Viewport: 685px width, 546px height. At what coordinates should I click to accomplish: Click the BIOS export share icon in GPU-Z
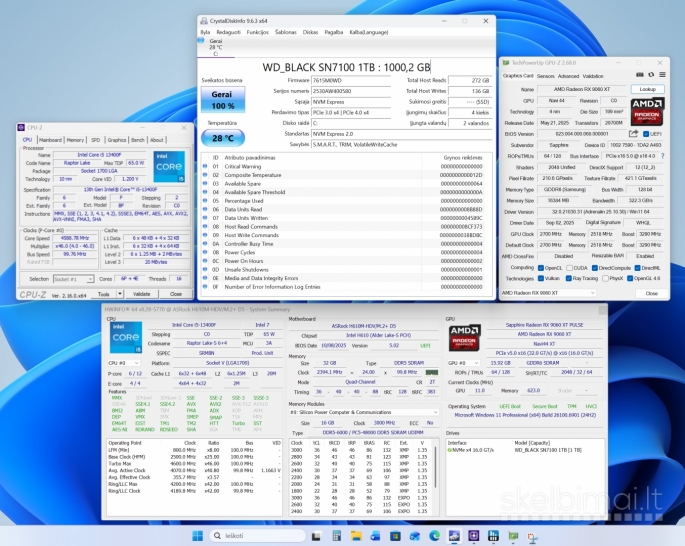(x=633, y=134)
